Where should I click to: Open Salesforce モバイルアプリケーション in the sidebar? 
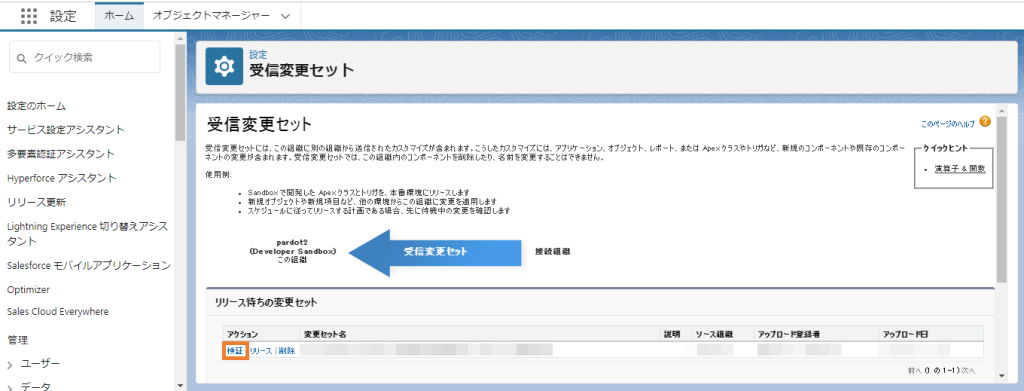point(89,266)
